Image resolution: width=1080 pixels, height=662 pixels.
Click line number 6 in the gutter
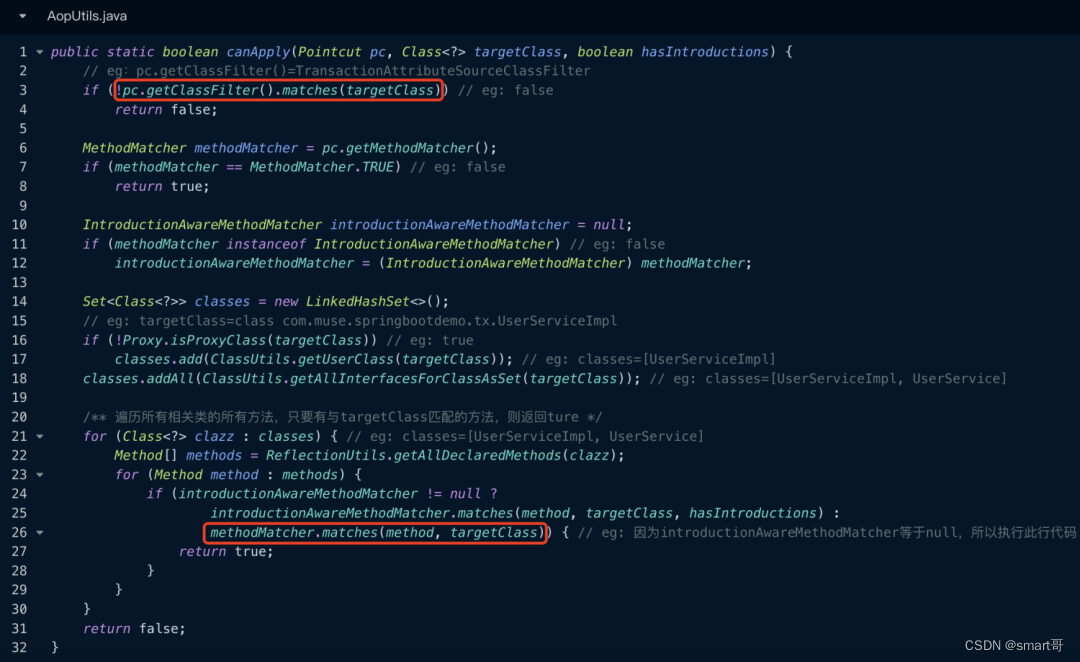pyautogui.click(x=23, y=148)
